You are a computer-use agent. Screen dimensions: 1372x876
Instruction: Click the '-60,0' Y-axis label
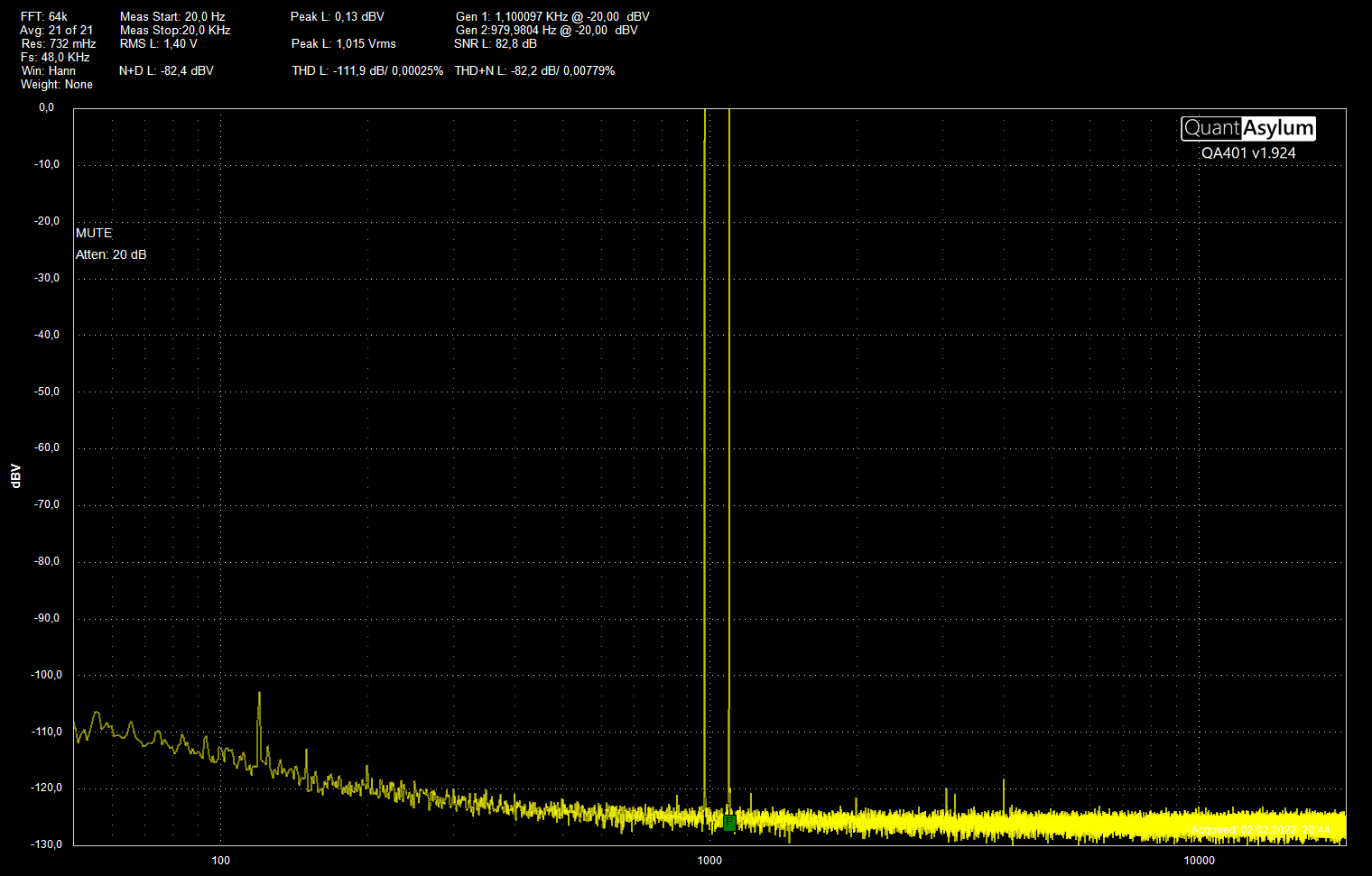pyautogui.click(x=47, y=447)
